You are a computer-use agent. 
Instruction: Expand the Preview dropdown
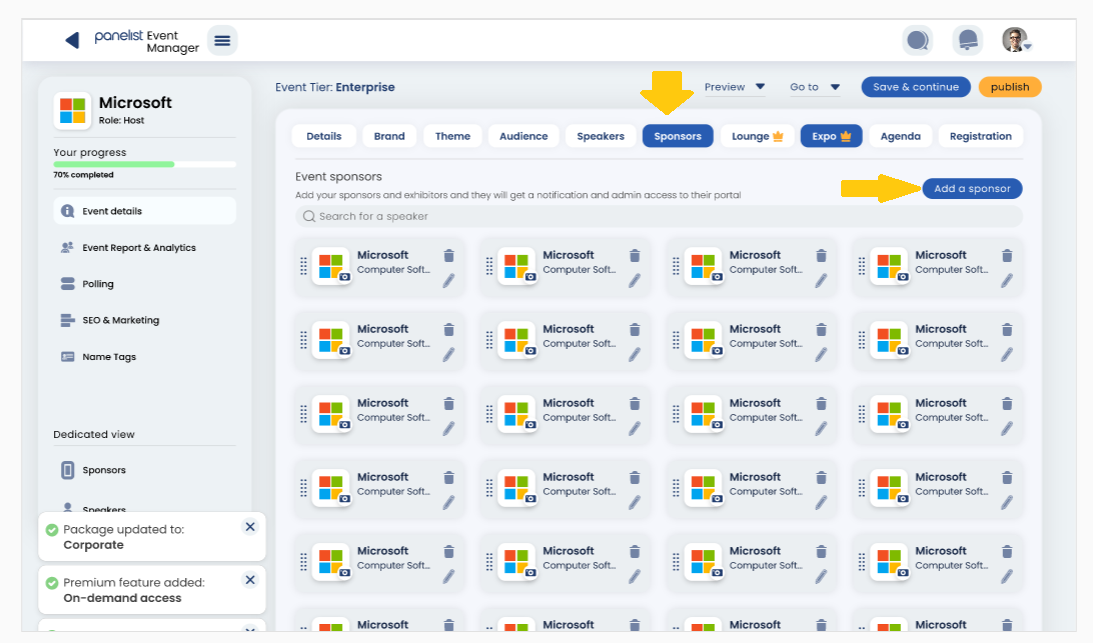[735, 87]
